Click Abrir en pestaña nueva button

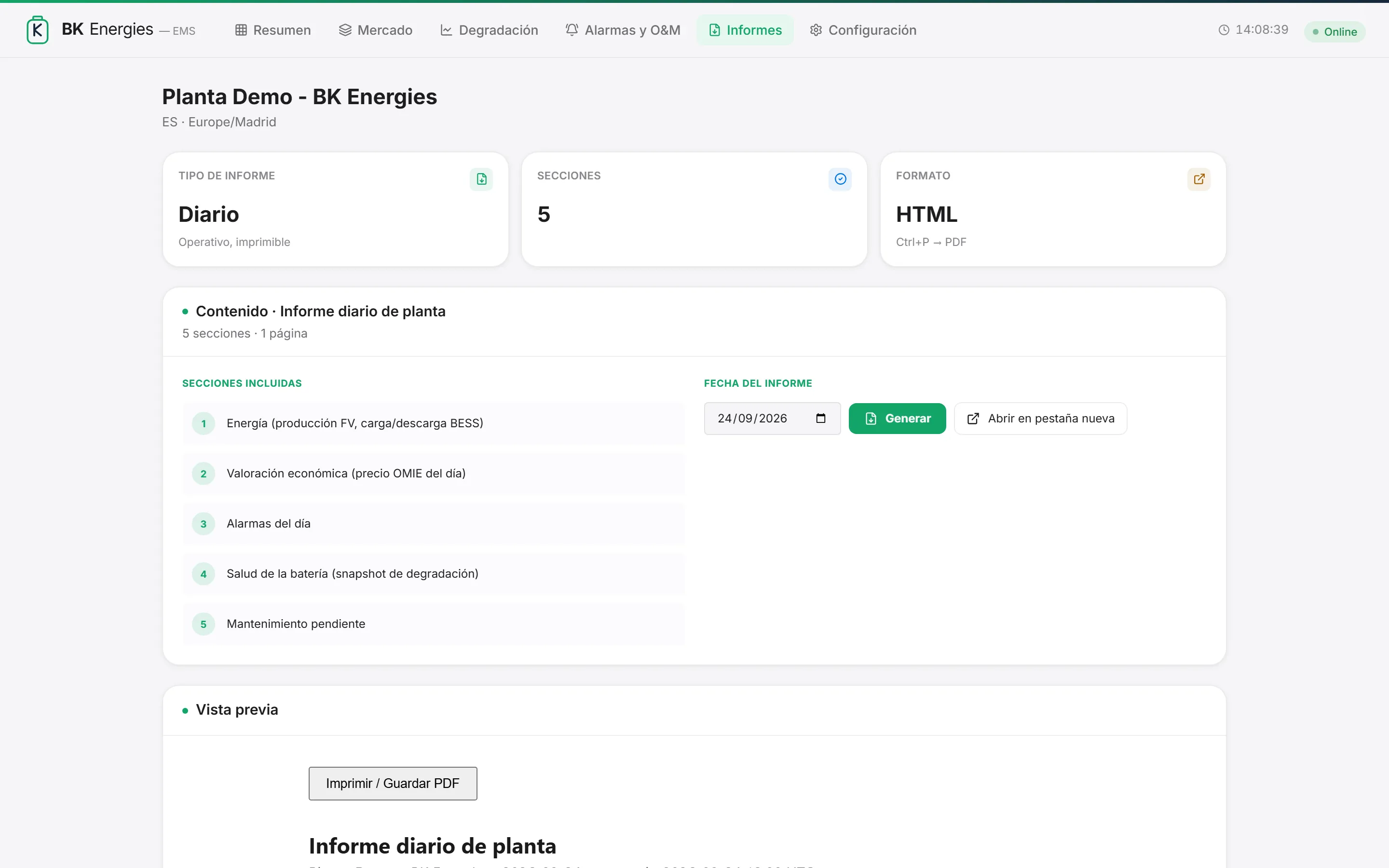[1040, 419]
